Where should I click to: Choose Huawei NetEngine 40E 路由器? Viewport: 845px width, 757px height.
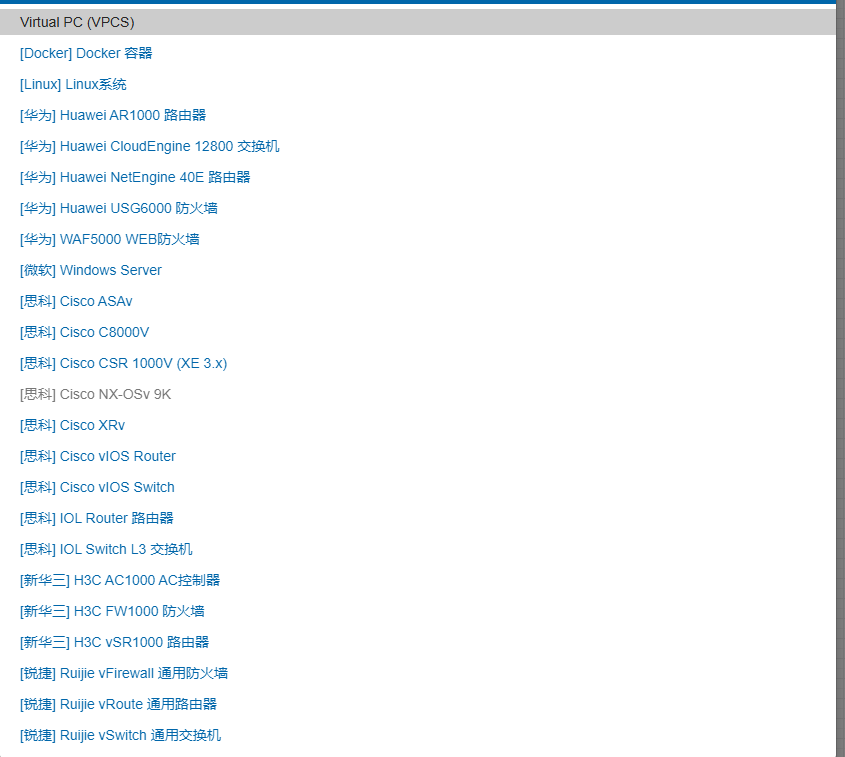(135, 177)
